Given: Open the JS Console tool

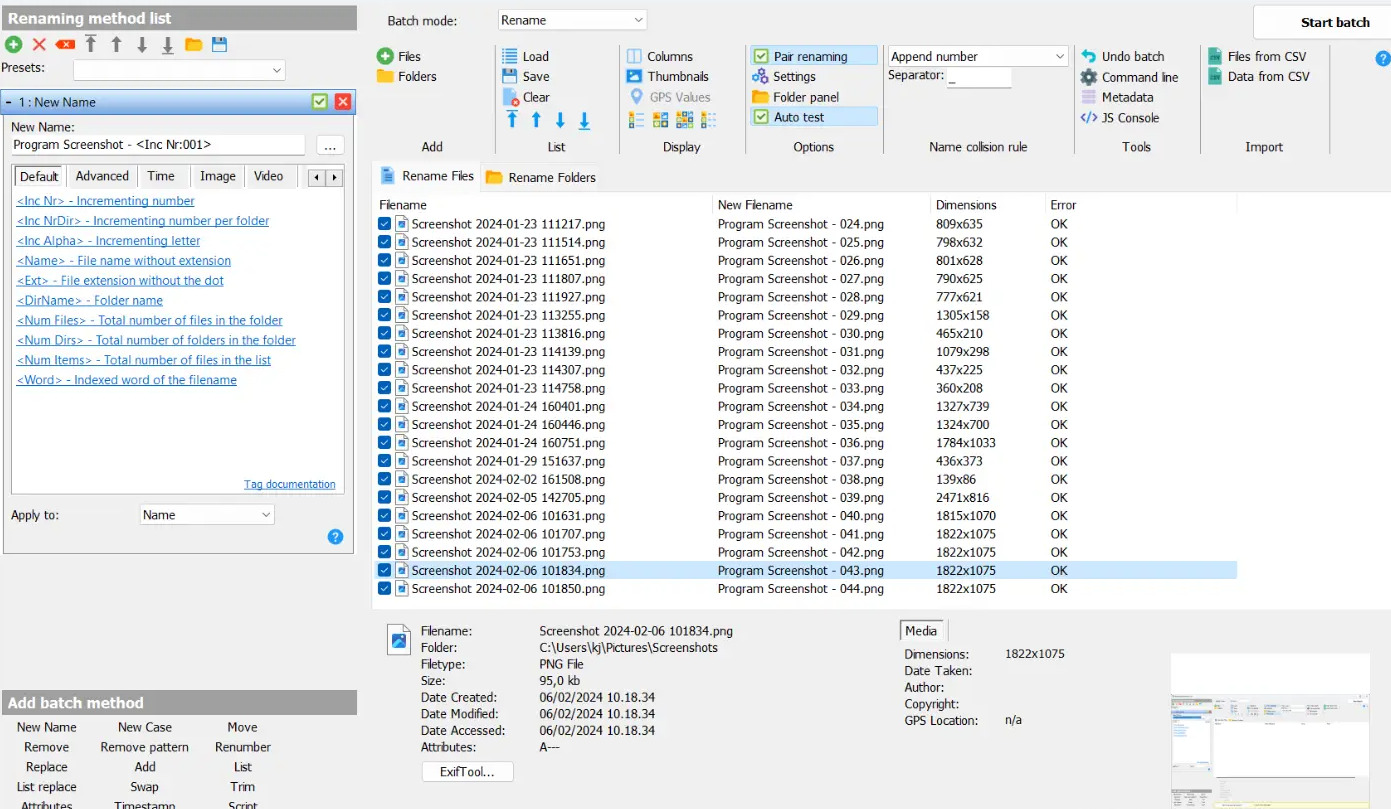Looking at the screenshot, I should point(1120,117).
